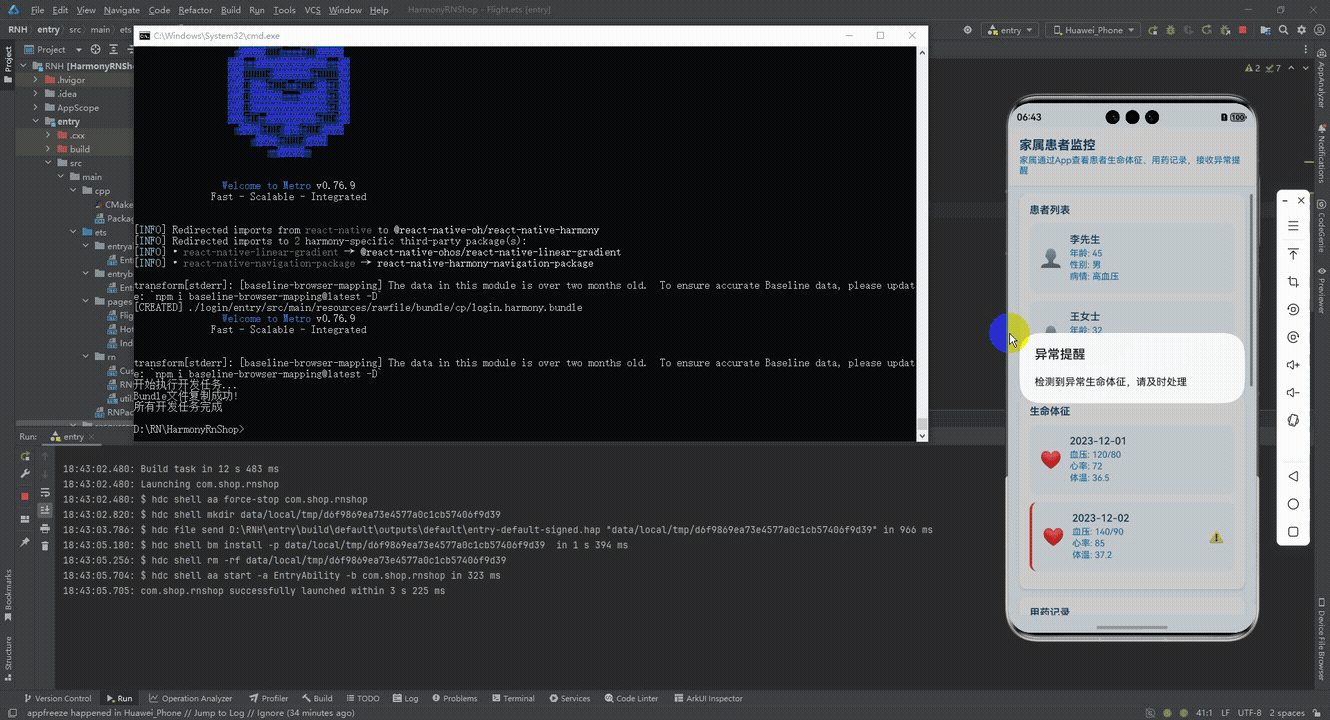This screenshot has height=720, width=1330.
Task: Click the expand all icon in Project panel
Action: pos(112,49)
